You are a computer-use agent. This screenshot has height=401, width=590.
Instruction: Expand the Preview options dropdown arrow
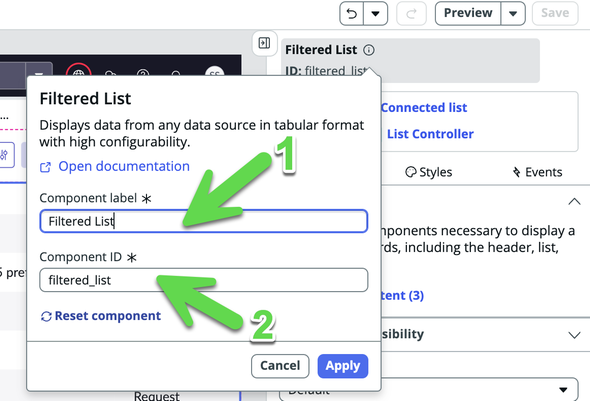(x=513, y=14)
